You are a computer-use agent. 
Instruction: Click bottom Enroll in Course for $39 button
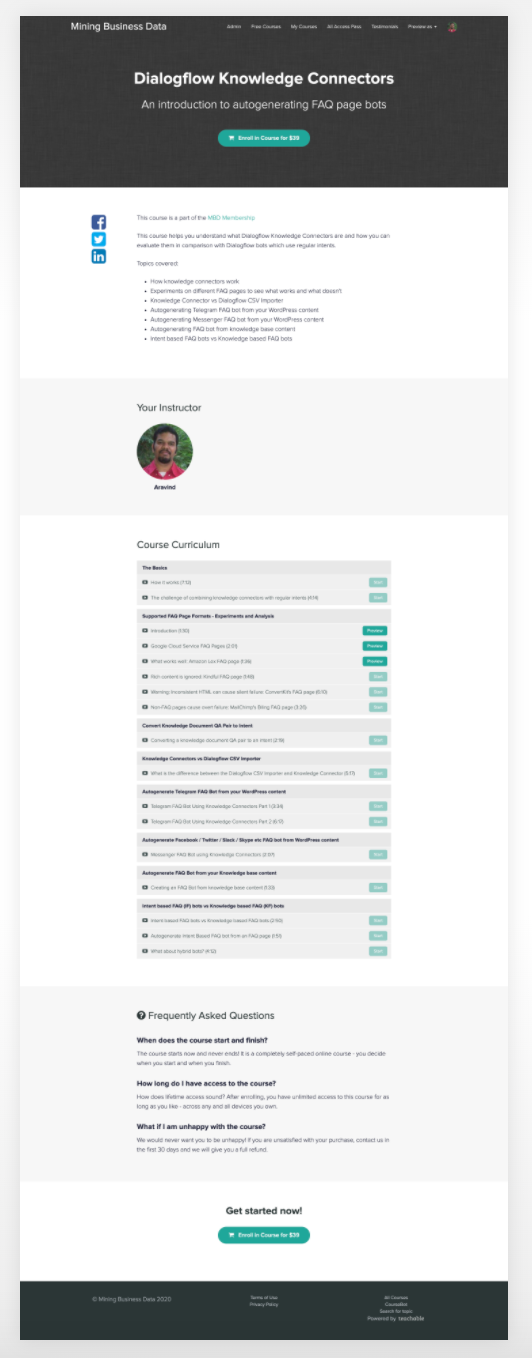pyautogui.click(x=264, y=1235)
